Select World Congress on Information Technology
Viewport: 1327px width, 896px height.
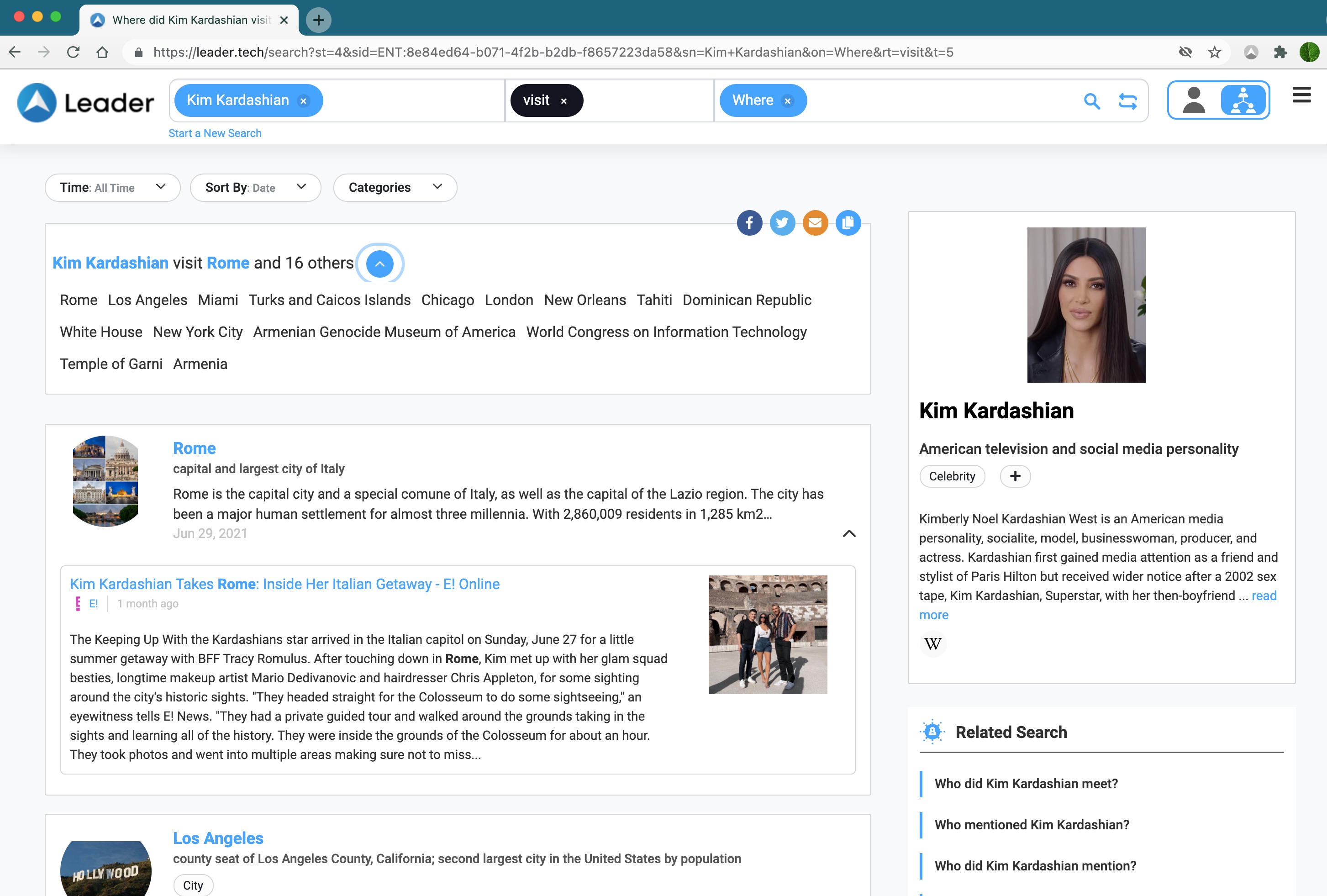(x=666, y=332)
